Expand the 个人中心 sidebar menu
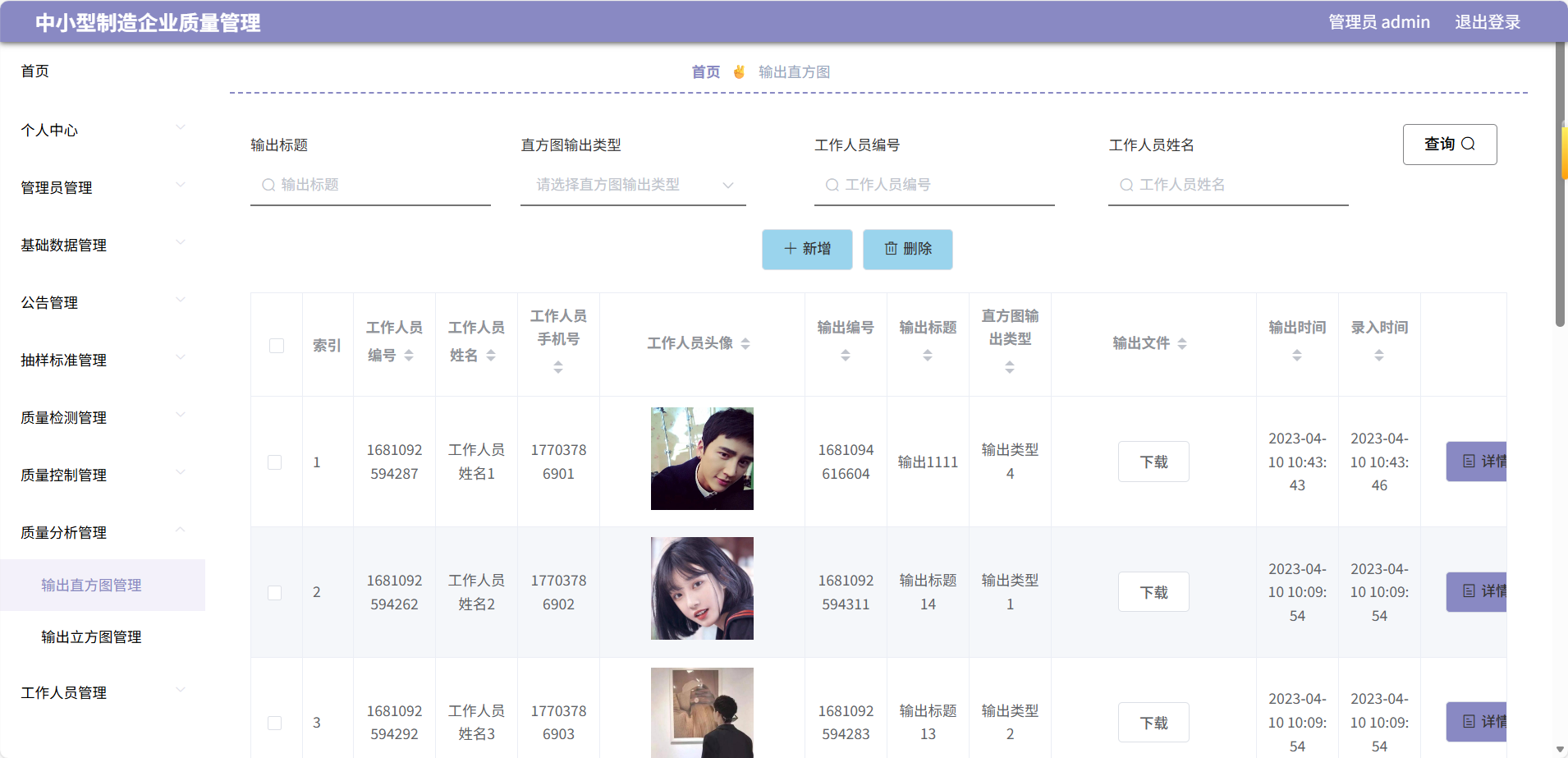The image size is (1568, 758). pyautogui.click(x=103, y=130)
